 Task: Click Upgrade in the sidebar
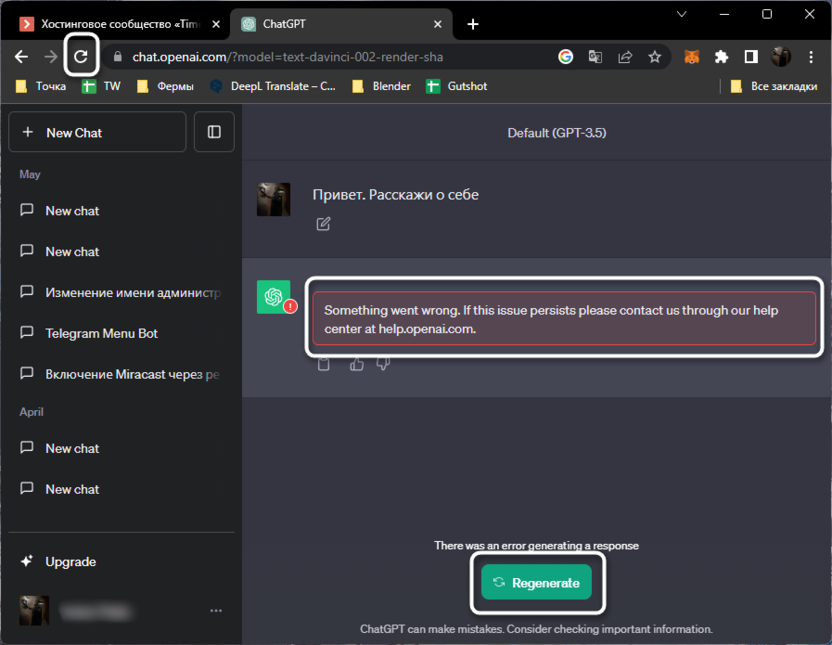tap(121, 561)
